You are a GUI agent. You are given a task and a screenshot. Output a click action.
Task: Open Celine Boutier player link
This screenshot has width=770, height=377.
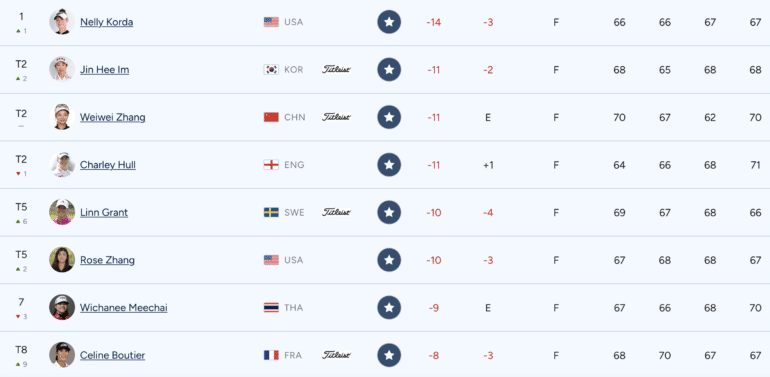pos(112,355)
